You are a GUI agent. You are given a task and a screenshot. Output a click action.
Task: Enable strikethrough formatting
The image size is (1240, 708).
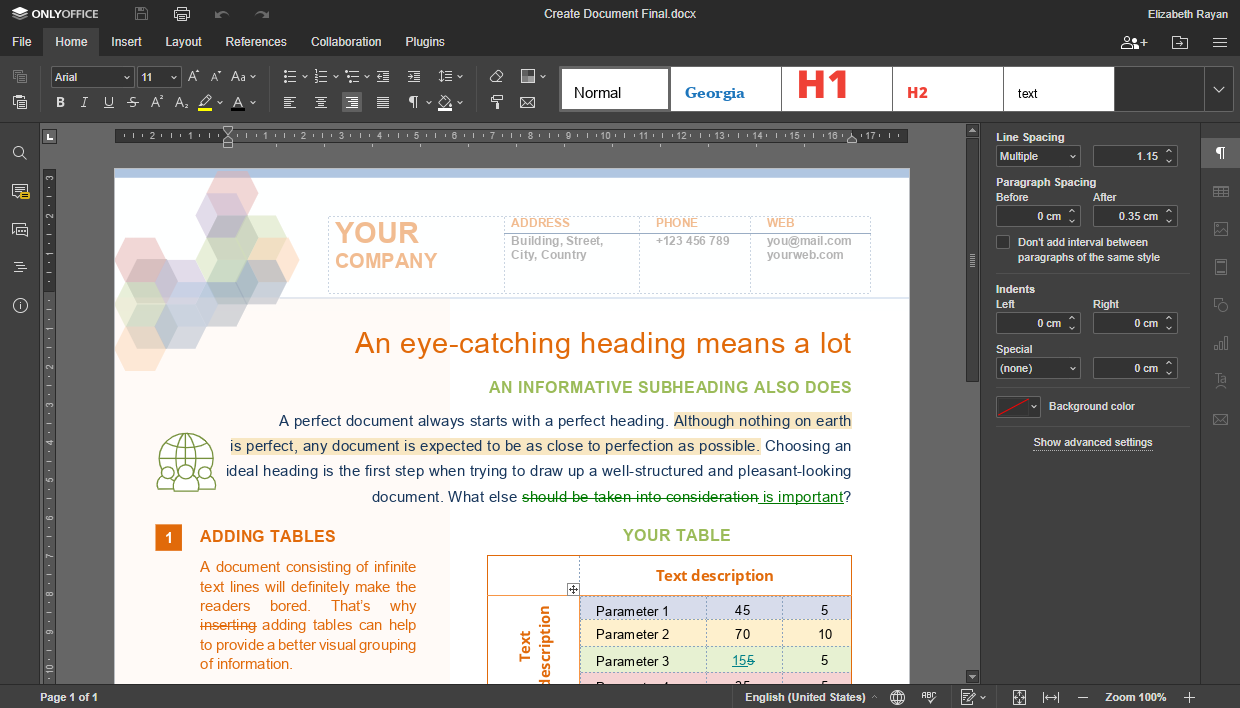(131, 102)
